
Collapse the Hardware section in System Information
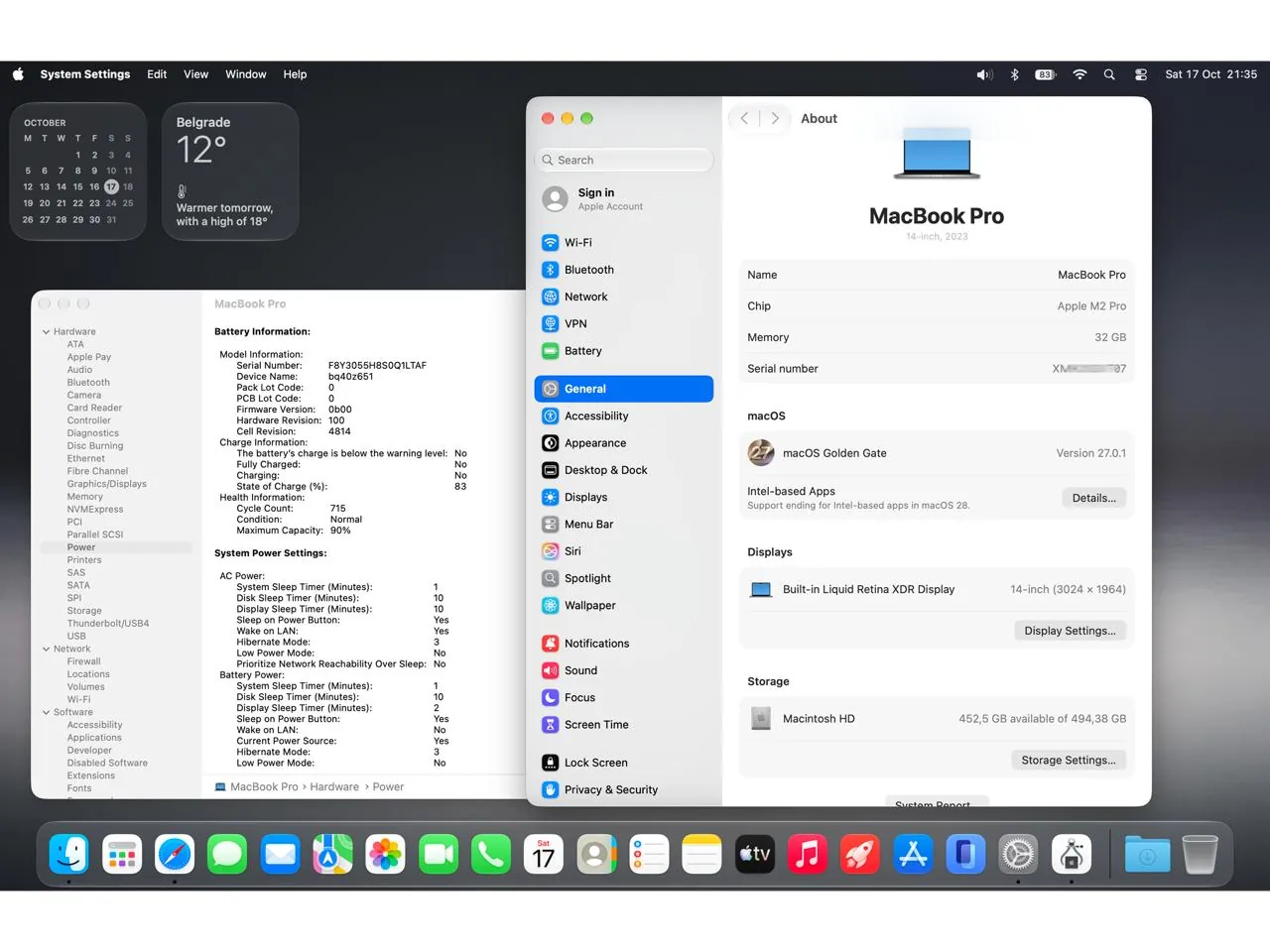point(46,332)
